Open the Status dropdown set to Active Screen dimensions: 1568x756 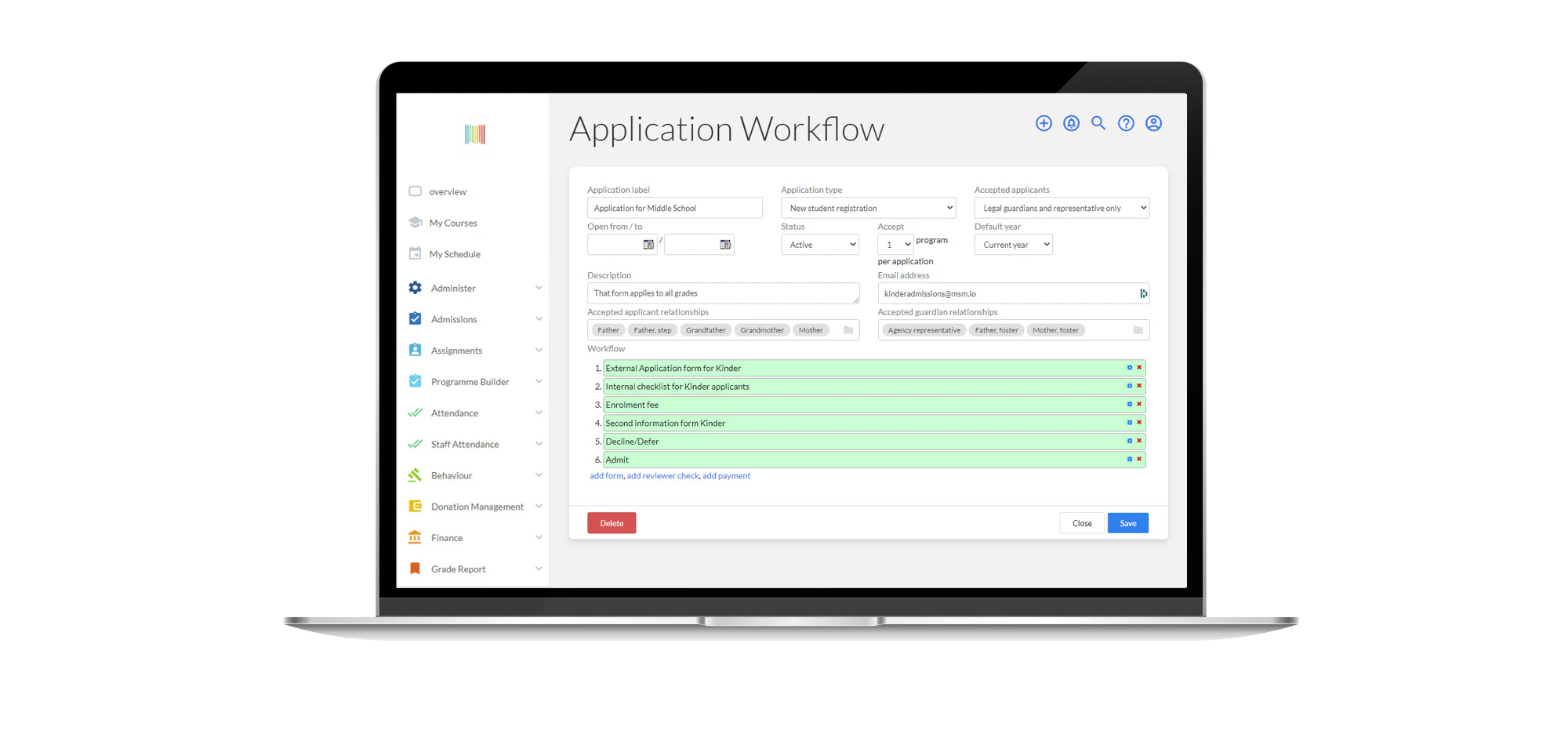(819, 245)
